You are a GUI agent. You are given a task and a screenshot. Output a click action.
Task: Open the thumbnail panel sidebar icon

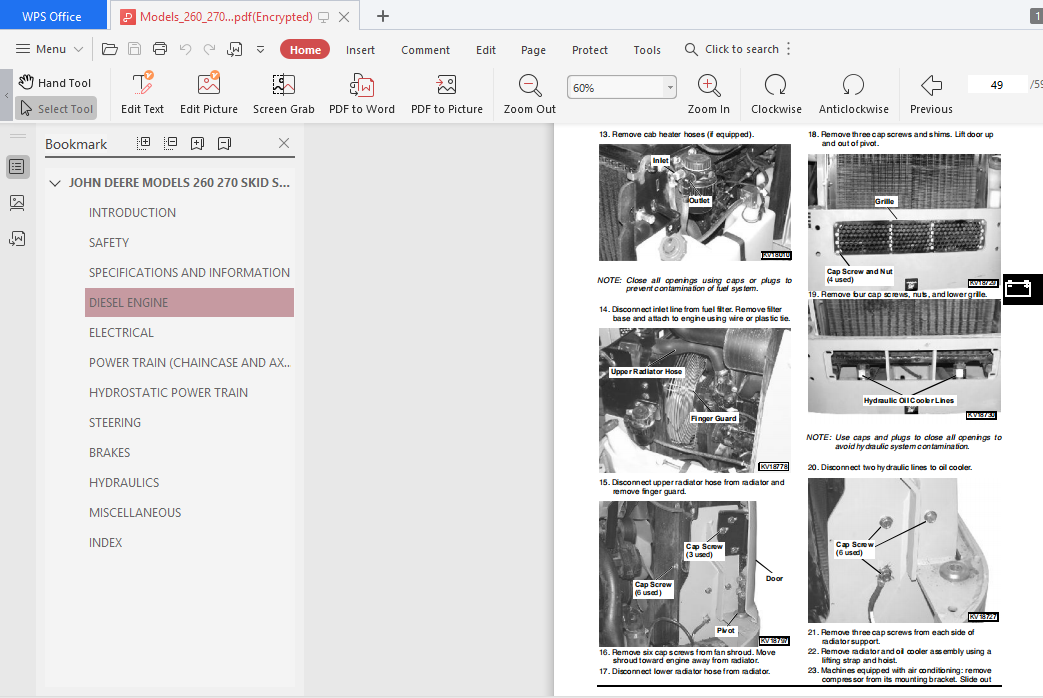[17, 202]
